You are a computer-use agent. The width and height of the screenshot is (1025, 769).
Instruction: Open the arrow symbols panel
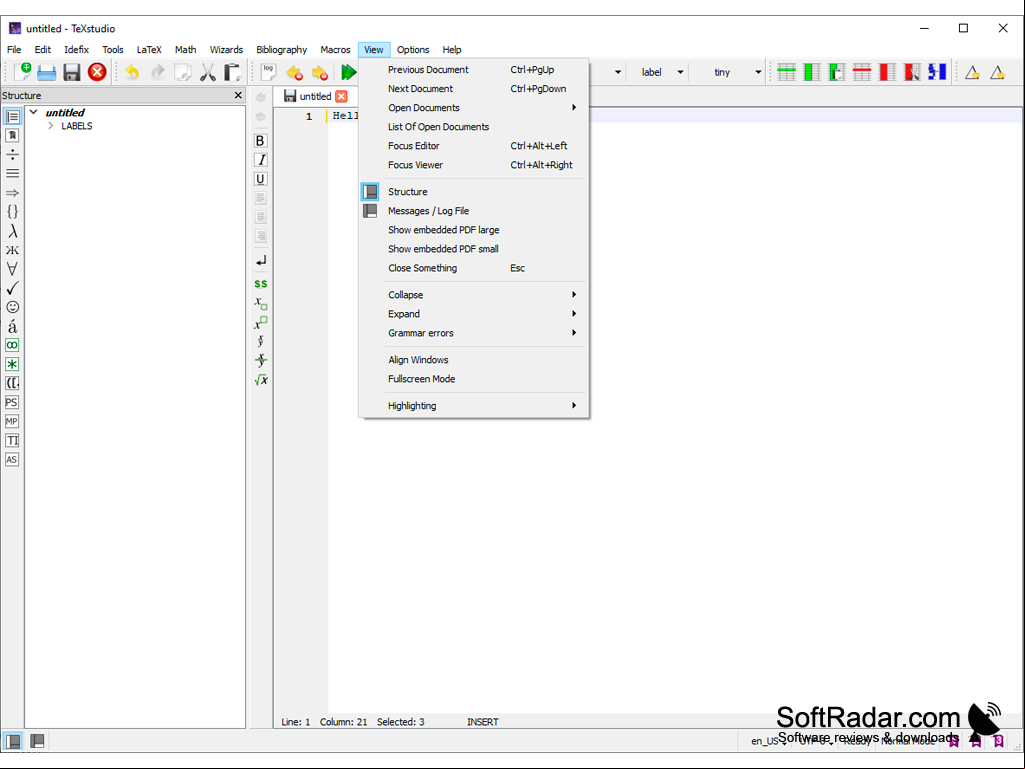click(x=12, y=193)
